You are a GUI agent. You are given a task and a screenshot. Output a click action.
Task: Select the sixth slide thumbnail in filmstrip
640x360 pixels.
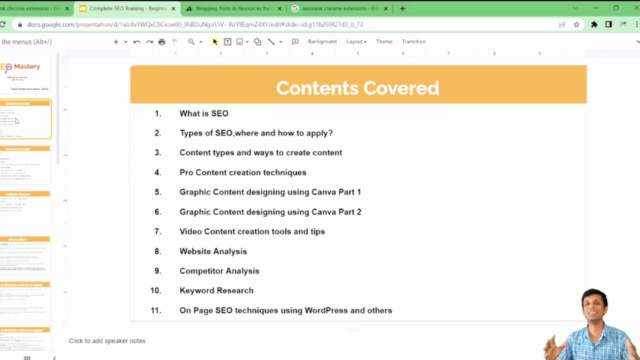click(25, 300)
